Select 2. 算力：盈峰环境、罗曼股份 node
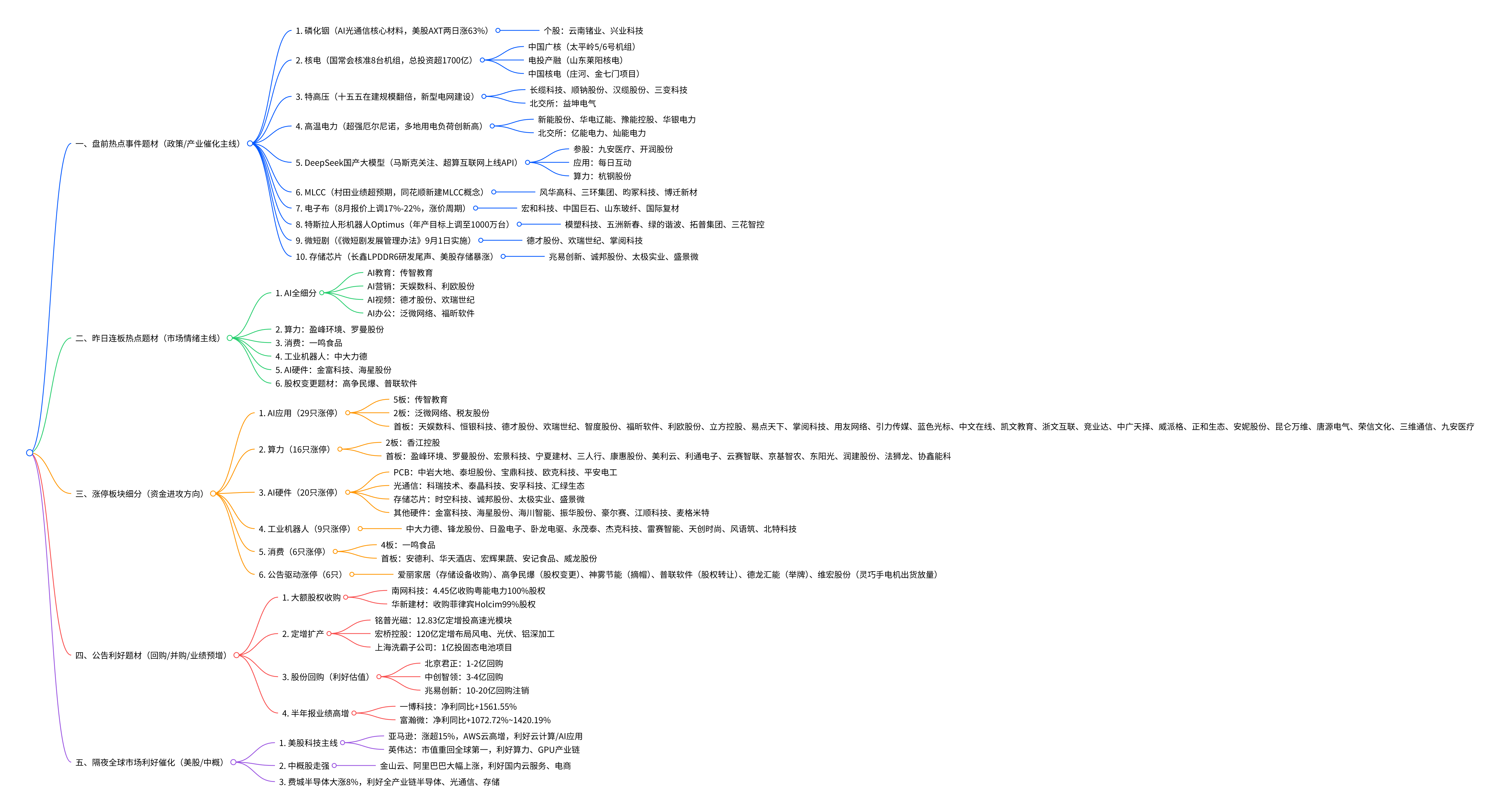Screen dimensions: 1500x812 (x=330, y=329)
